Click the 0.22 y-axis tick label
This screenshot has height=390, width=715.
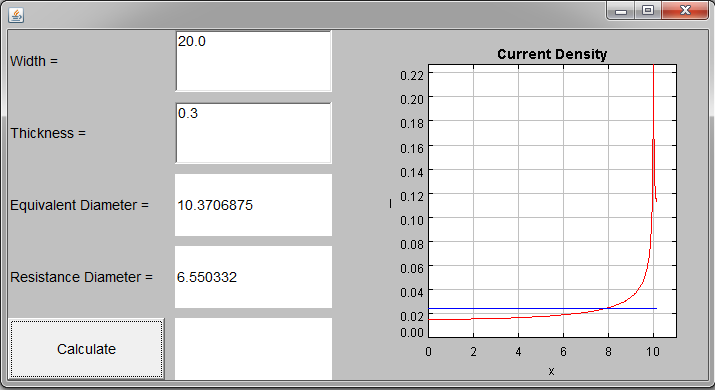[x=412, y=75]
